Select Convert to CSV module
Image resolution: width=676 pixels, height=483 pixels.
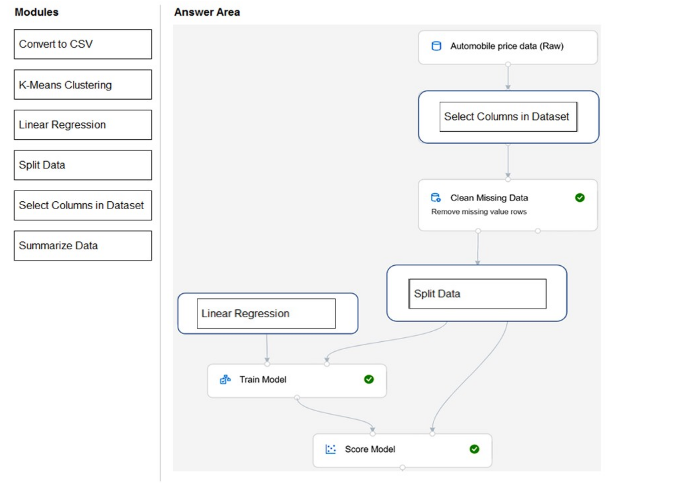pyautogui.click(x=83, y=44)
